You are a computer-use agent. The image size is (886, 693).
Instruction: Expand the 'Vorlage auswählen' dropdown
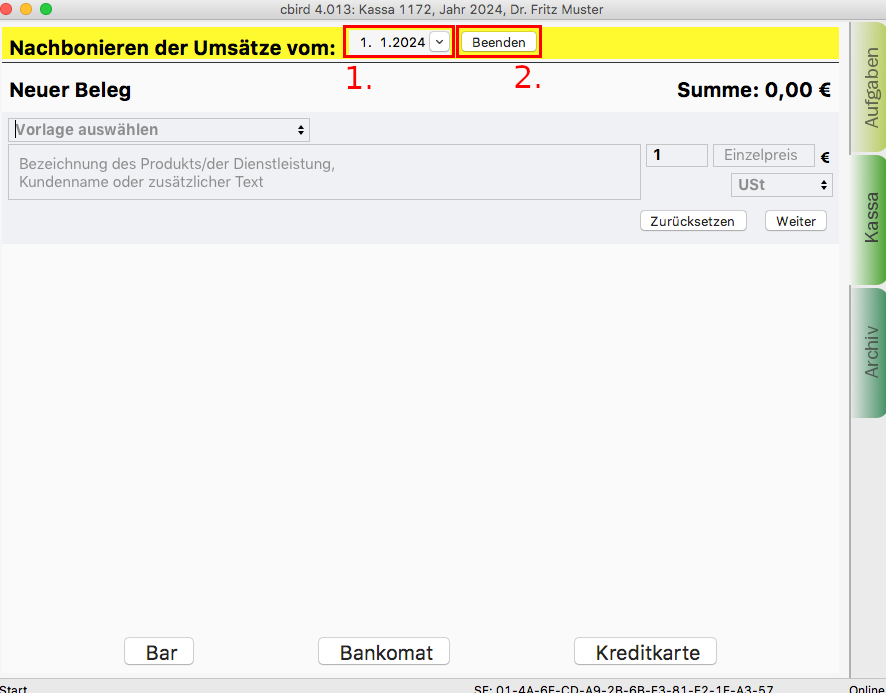[x=159, y=130]
